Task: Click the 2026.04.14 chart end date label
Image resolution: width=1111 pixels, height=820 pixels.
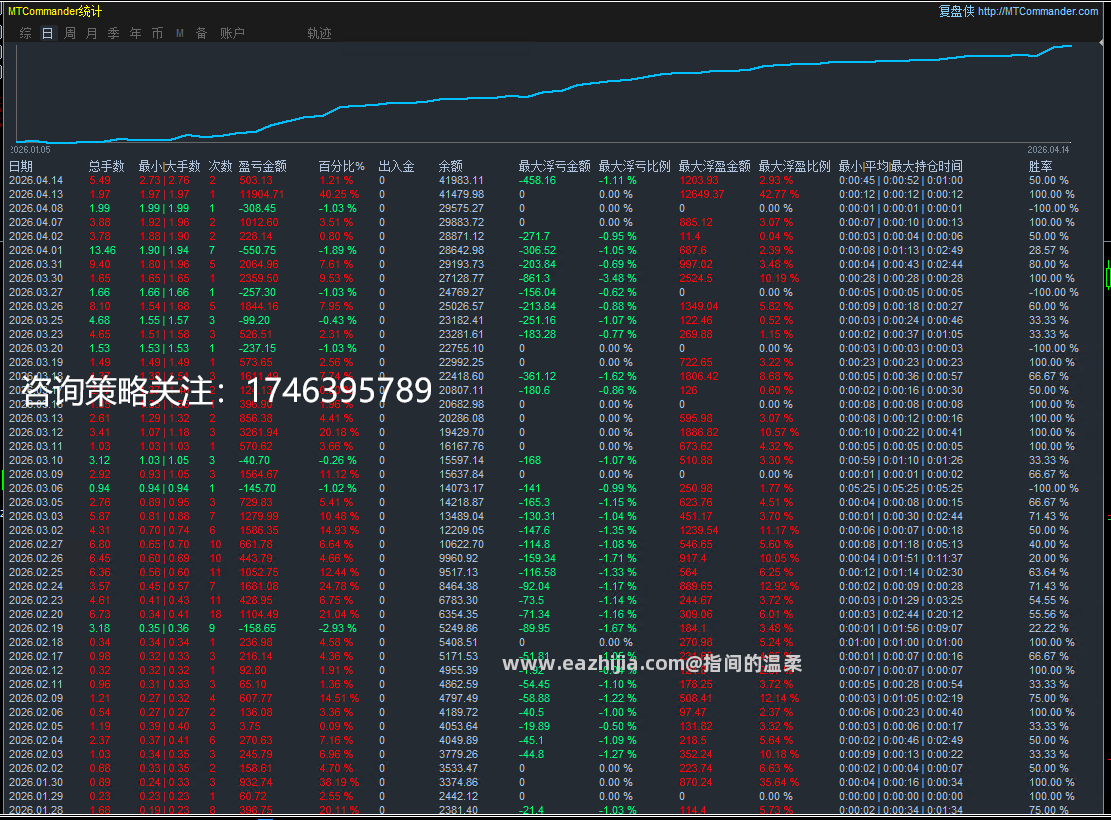Action: click(1048, 150)
